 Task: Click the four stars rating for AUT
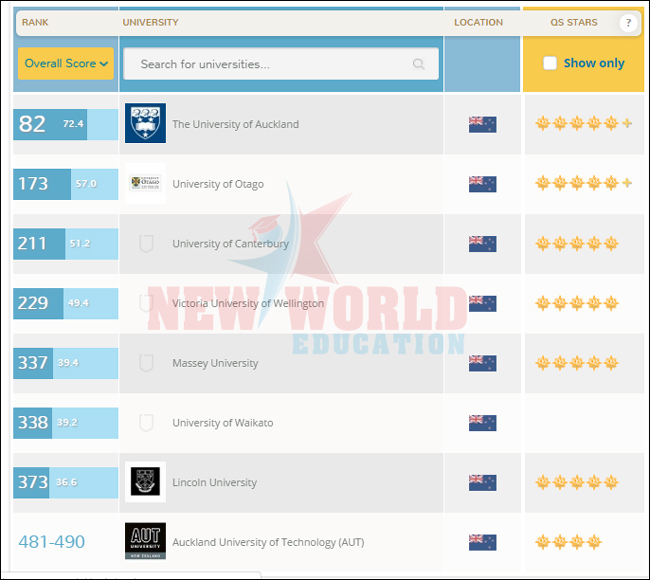click(568, 541)
